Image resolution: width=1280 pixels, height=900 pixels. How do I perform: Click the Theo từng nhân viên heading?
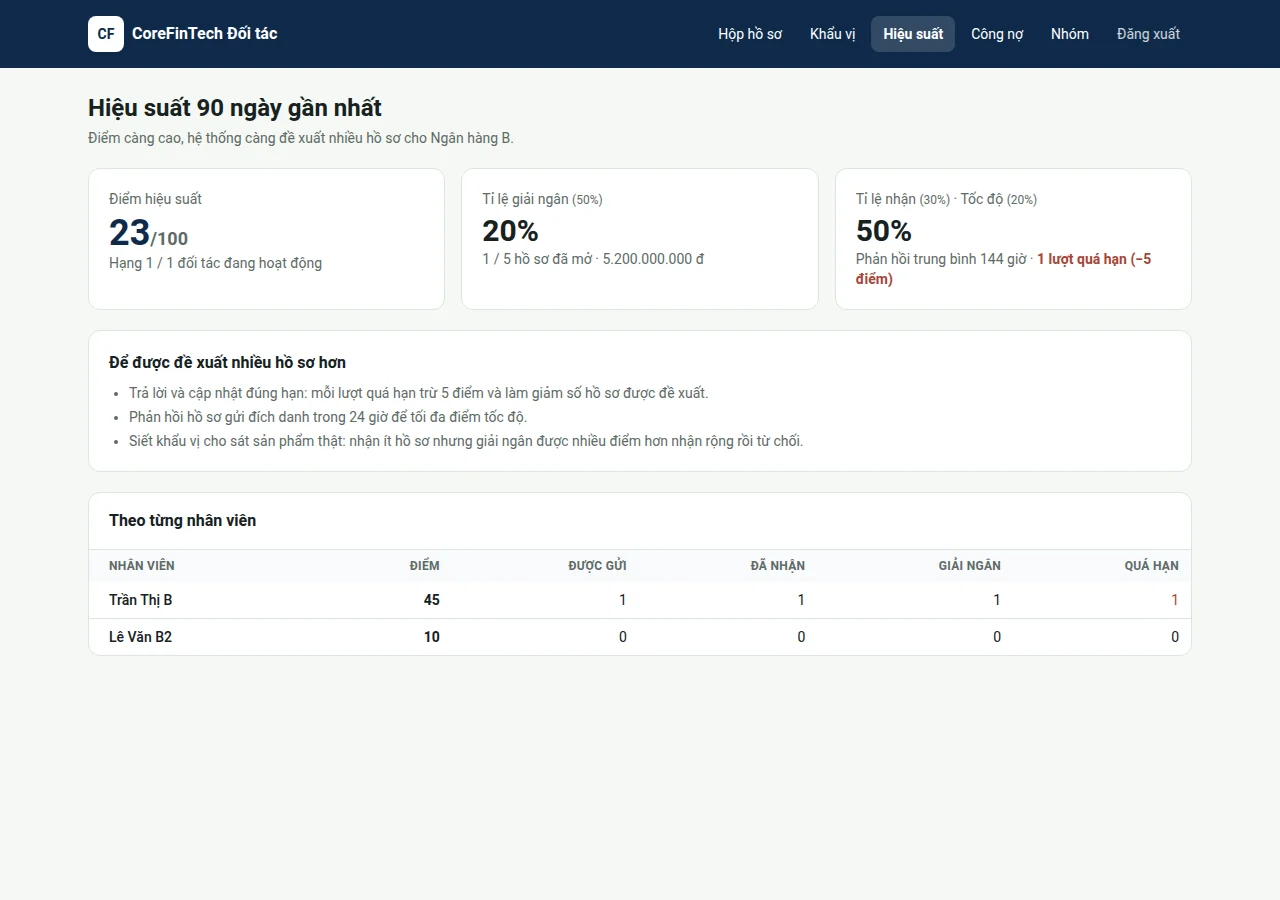pos(182,520)
